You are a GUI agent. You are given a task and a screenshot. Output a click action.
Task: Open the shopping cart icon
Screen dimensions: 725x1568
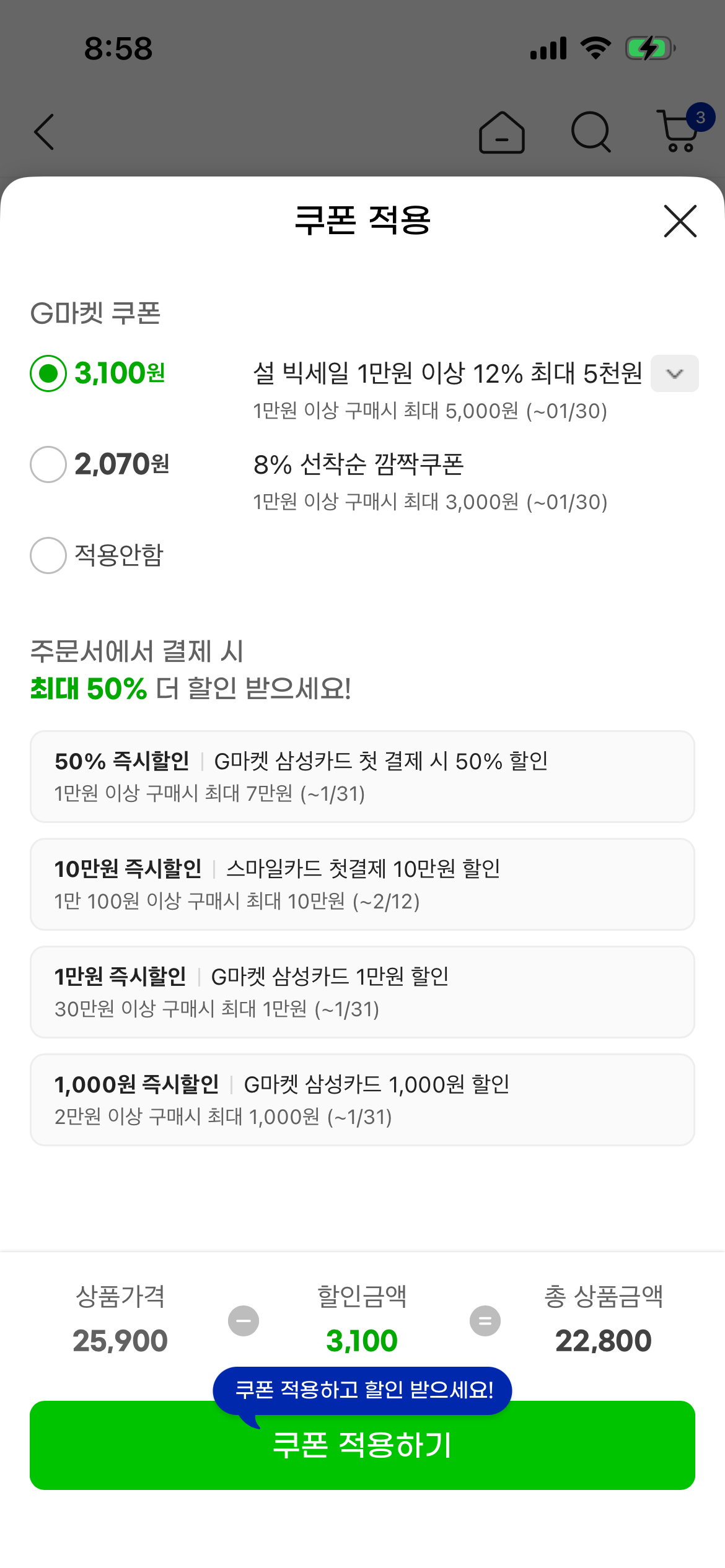click(680, 131)
